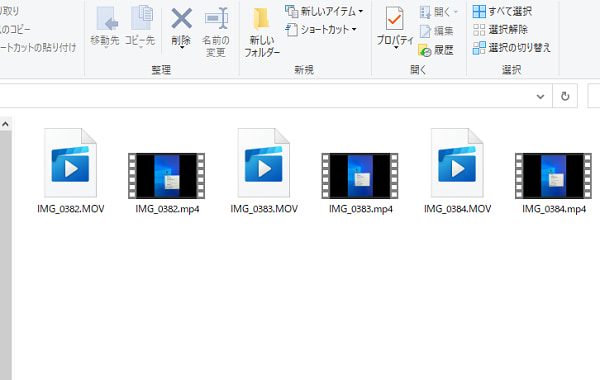Click the コピー先 (Copy to) icon
The height and width of the screenshot is (380, 600).
tap(142, 18)
